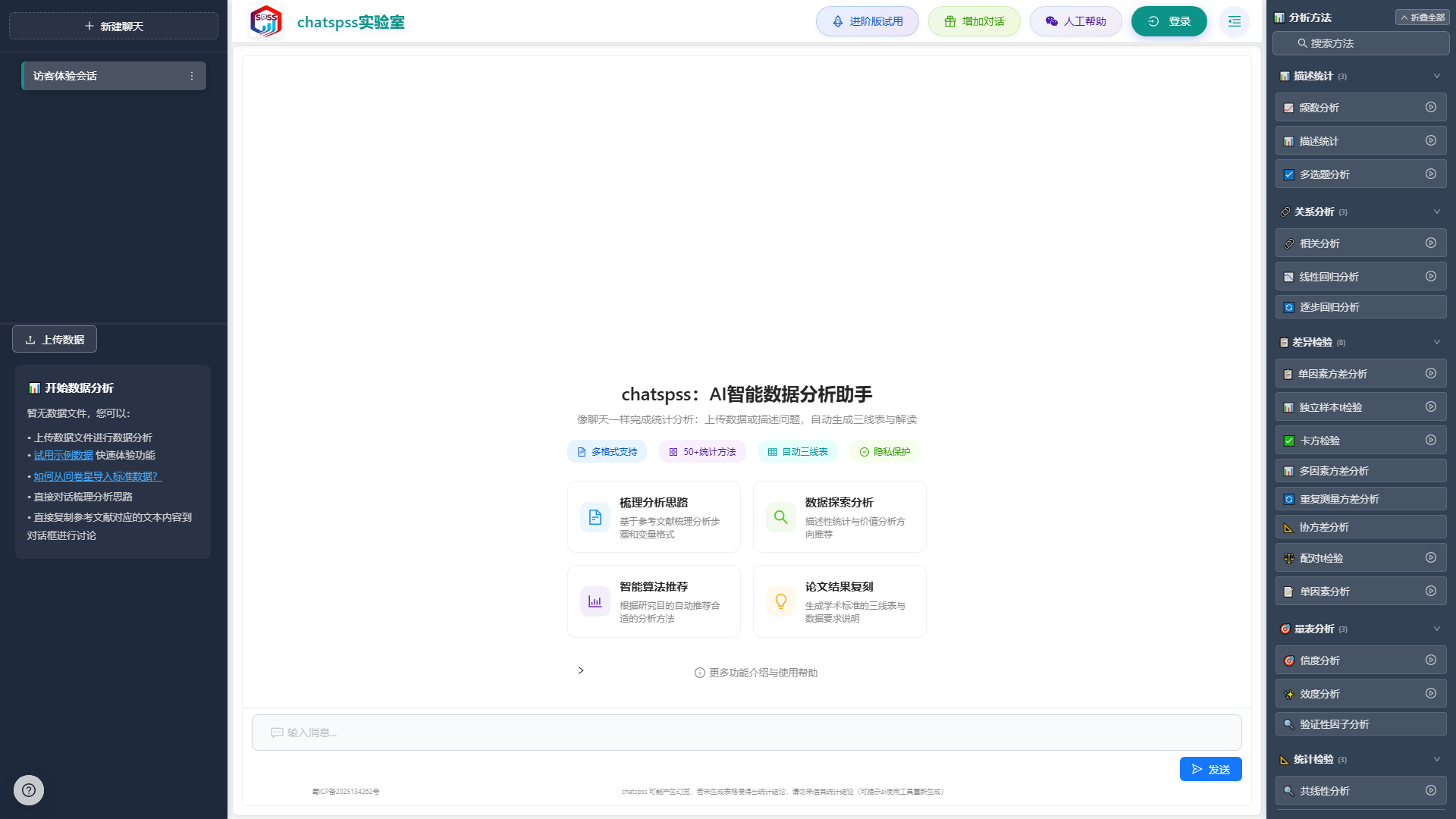Viewport: 1456px width, 819px height.
Task: Click 折叠全部 to collapse all methods
Action: 1423,17
